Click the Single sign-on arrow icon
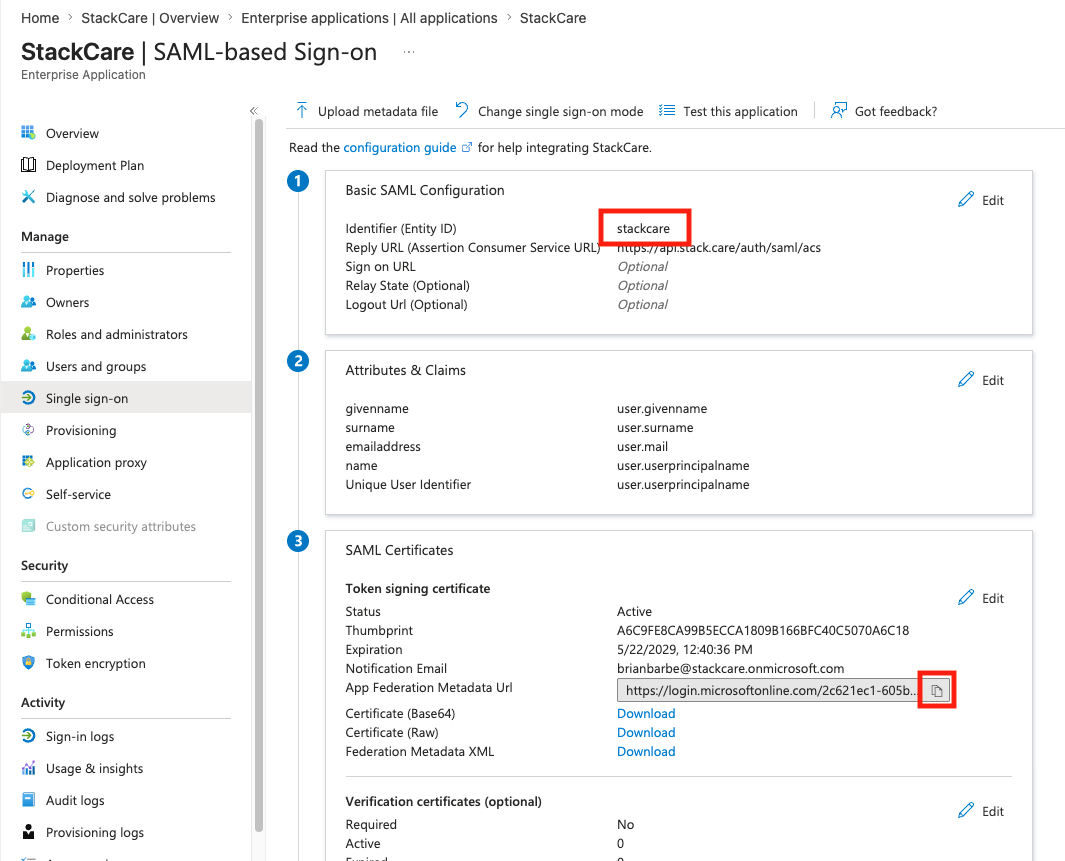This screenshot has width=1065, height=861. point(28,397)
